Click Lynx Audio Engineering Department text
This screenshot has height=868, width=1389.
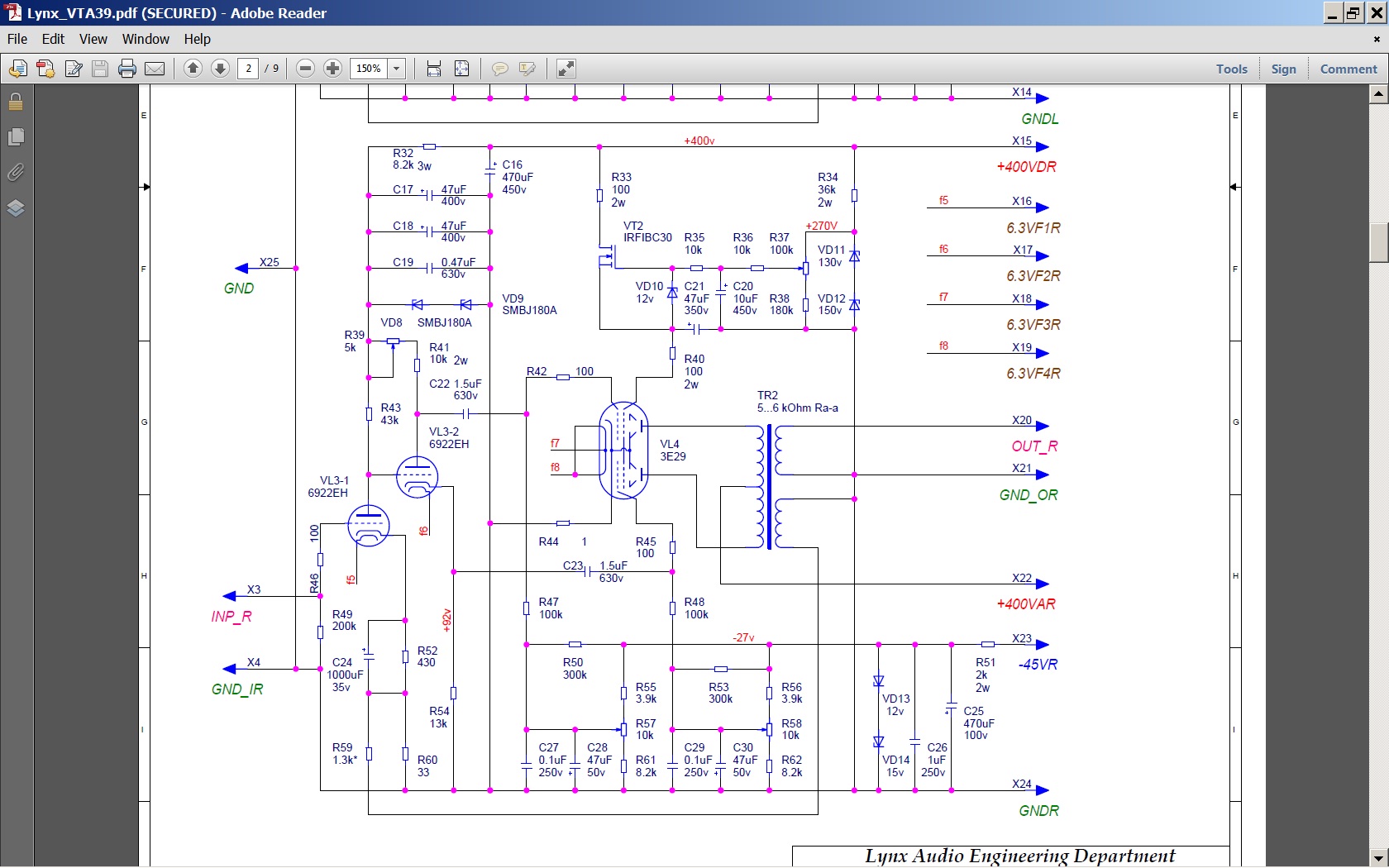(1020, 856)
